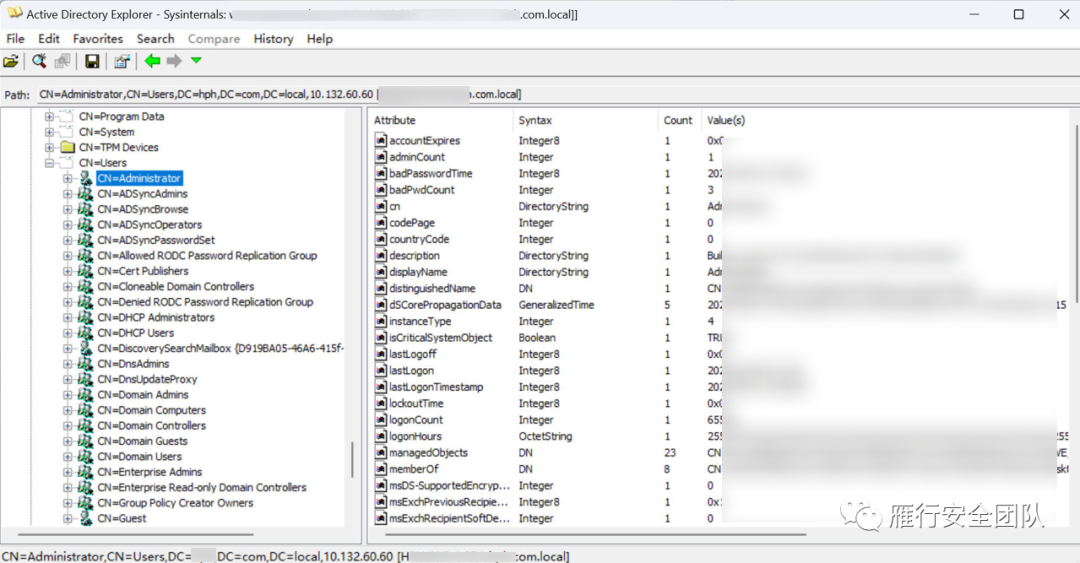The height and width of the screenshot is (563, 1080).
Task: Expand the CN=System node
Action: [49, 132]
